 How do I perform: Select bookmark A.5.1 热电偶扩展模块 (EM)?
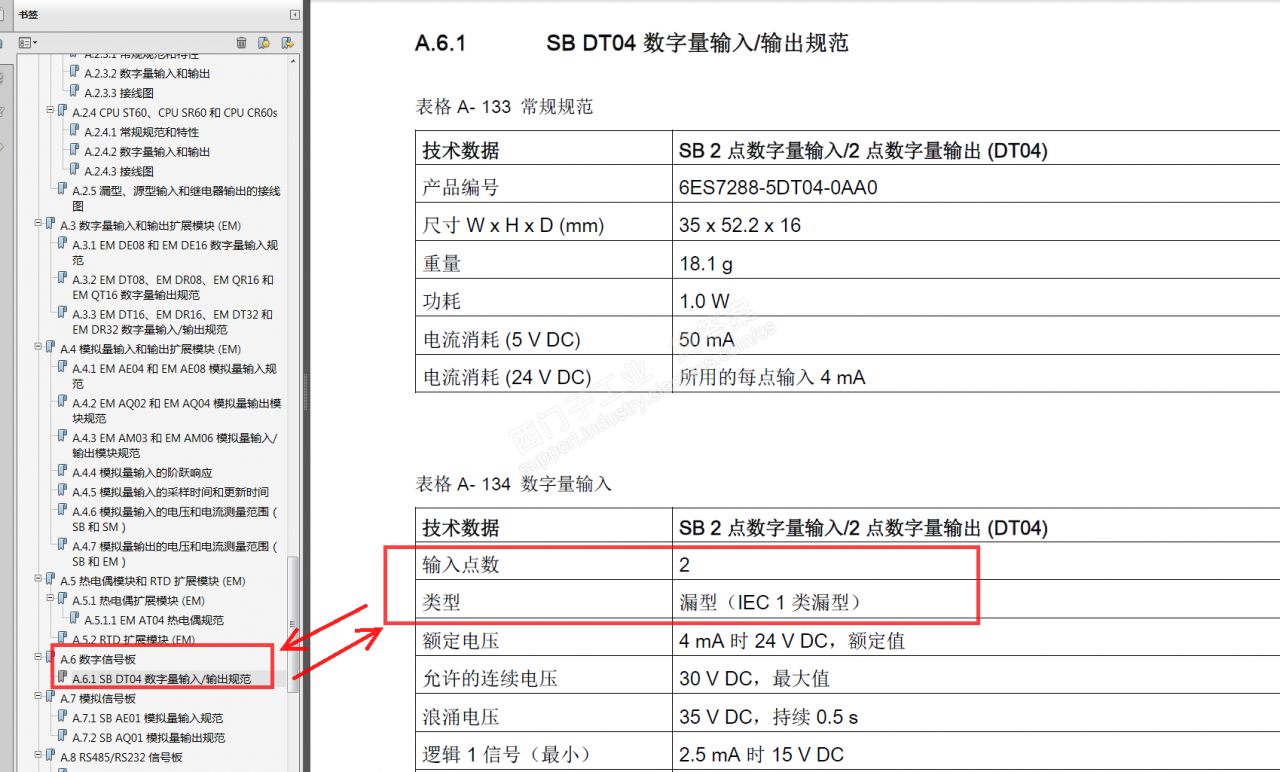[138, 601]
